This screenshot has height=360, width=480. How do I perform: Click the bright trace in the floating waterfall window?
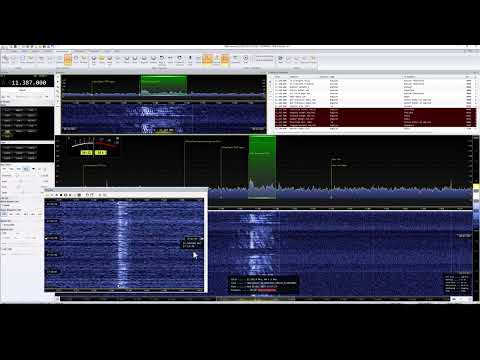click(x=122, y=244)
